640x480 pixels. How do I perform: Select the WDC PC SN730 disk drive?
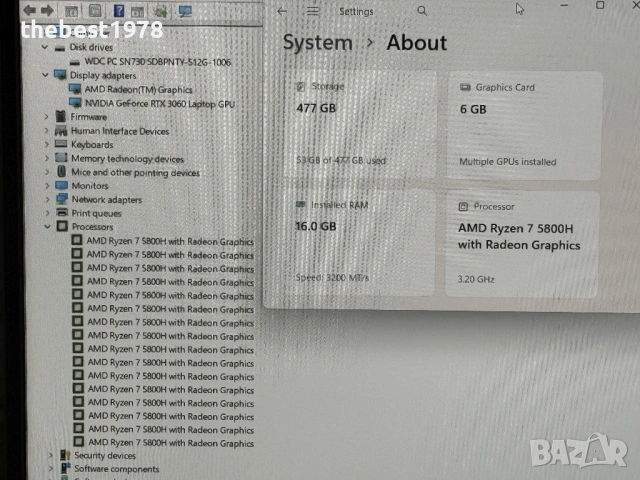point(158,62)
